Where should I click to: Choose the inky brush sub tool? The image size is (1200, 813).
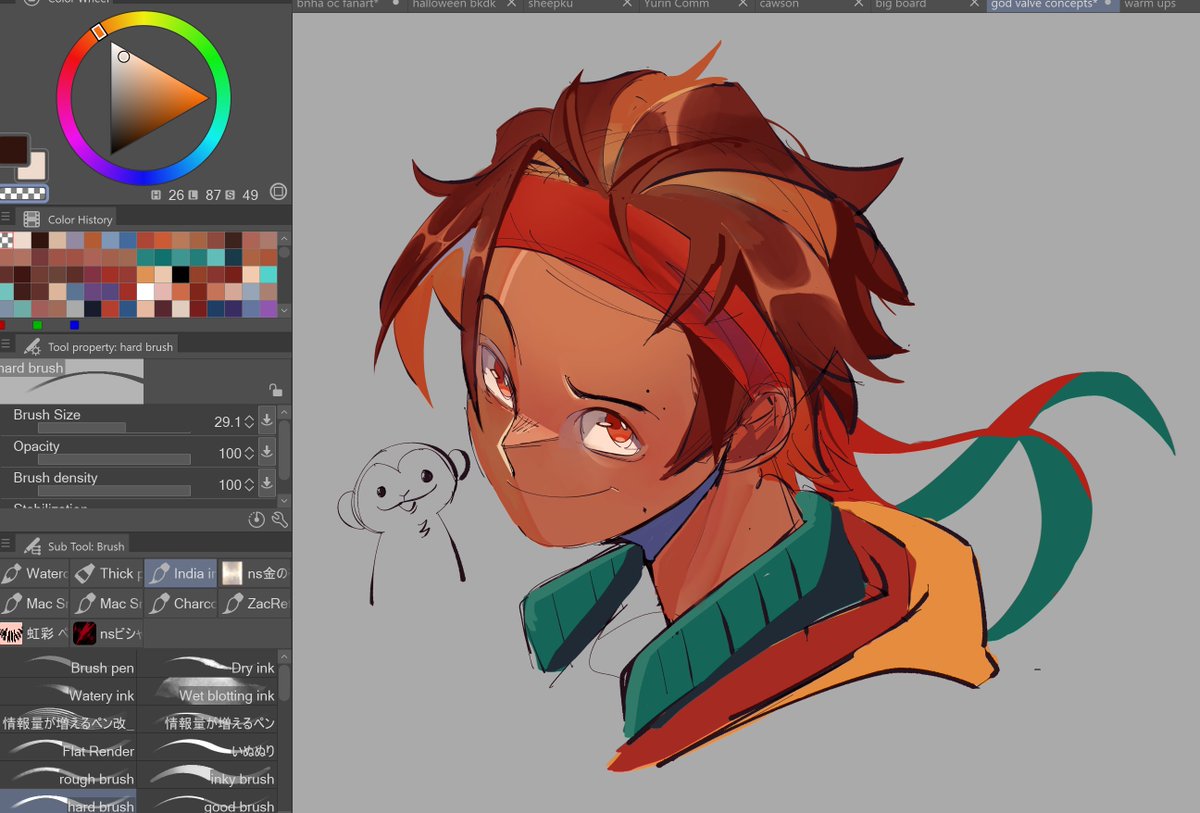coord(207,775)
